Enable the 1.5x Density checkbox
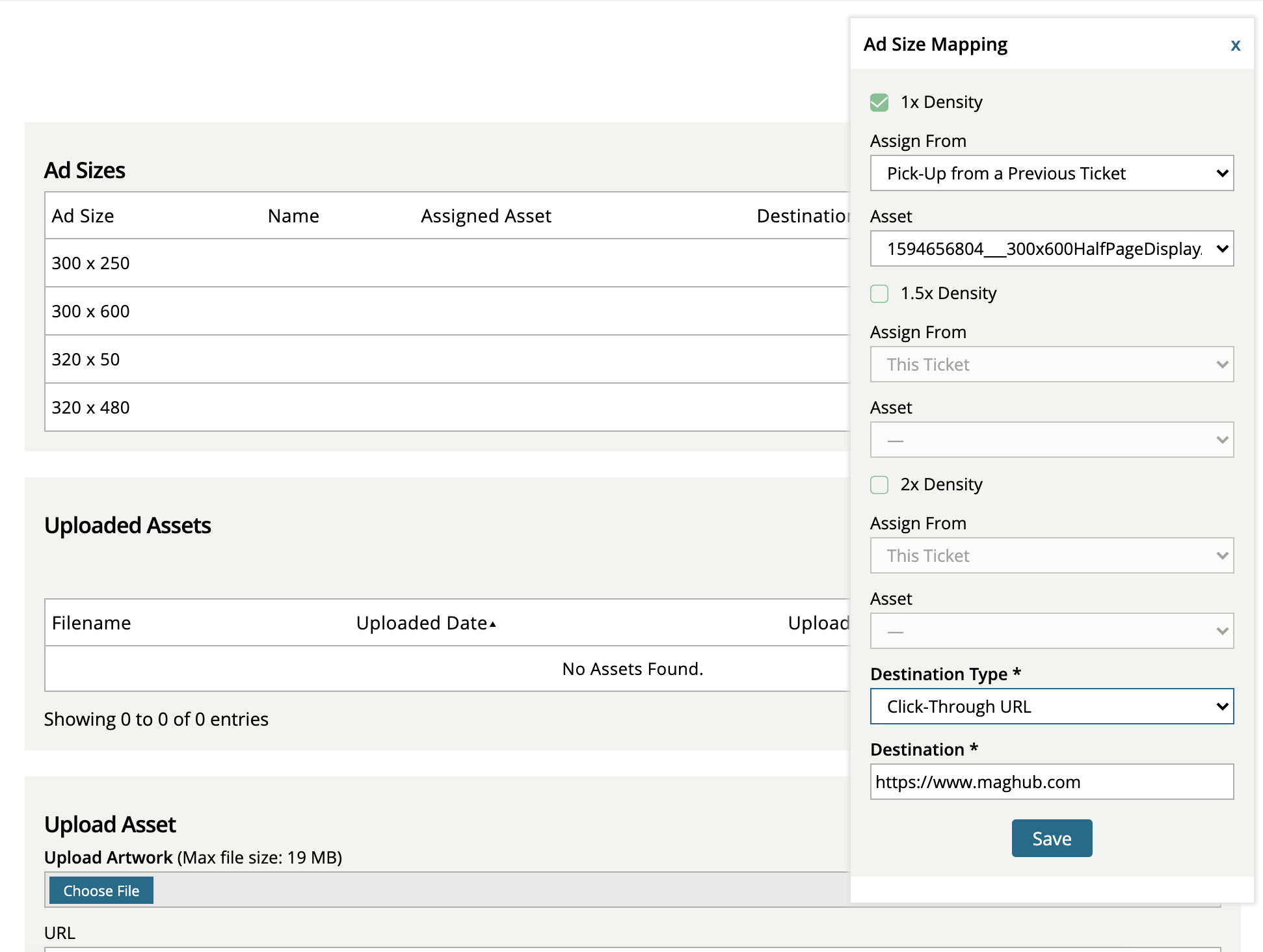Image resolution: width=1263 pixels, height=952 pixels. [879, 294]
